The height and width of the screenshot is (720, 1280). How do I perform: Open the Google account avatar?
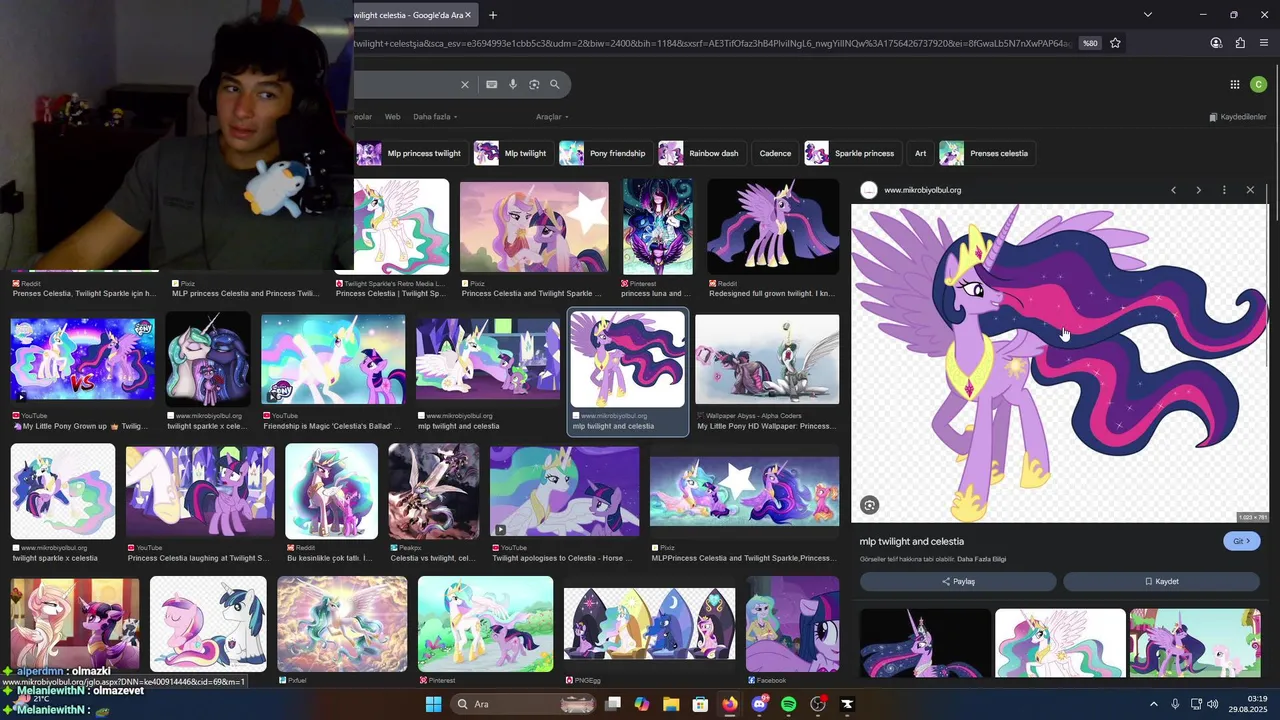1258,85
